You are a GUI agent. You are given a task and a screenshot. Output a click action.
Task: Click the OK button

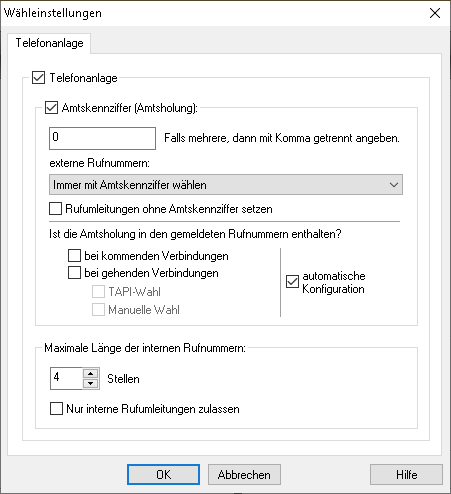pyautogui.click(x=163, y=474)
